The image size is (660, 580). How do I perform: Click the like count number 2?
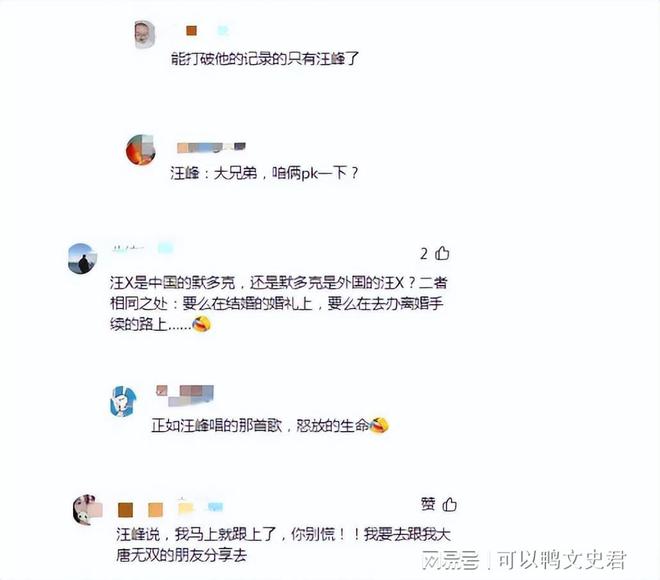[424, 254]
